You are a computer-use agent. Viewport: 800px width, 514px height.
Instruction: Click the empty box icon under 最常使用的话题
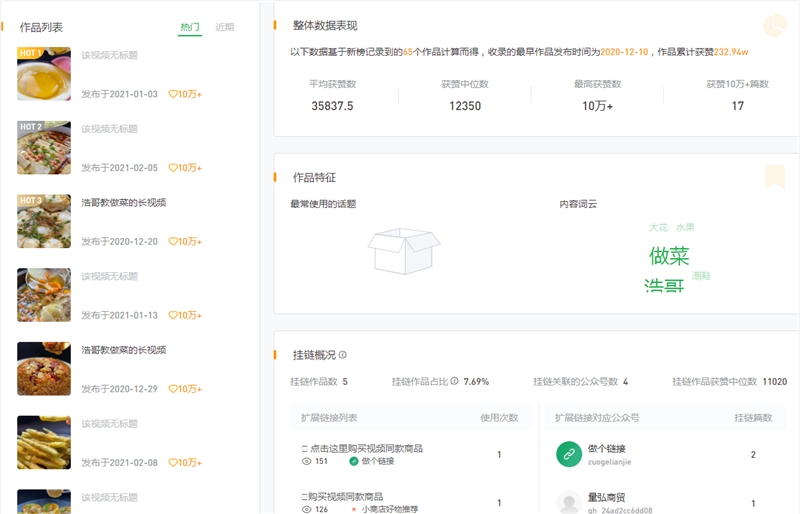tap(404, 250)
